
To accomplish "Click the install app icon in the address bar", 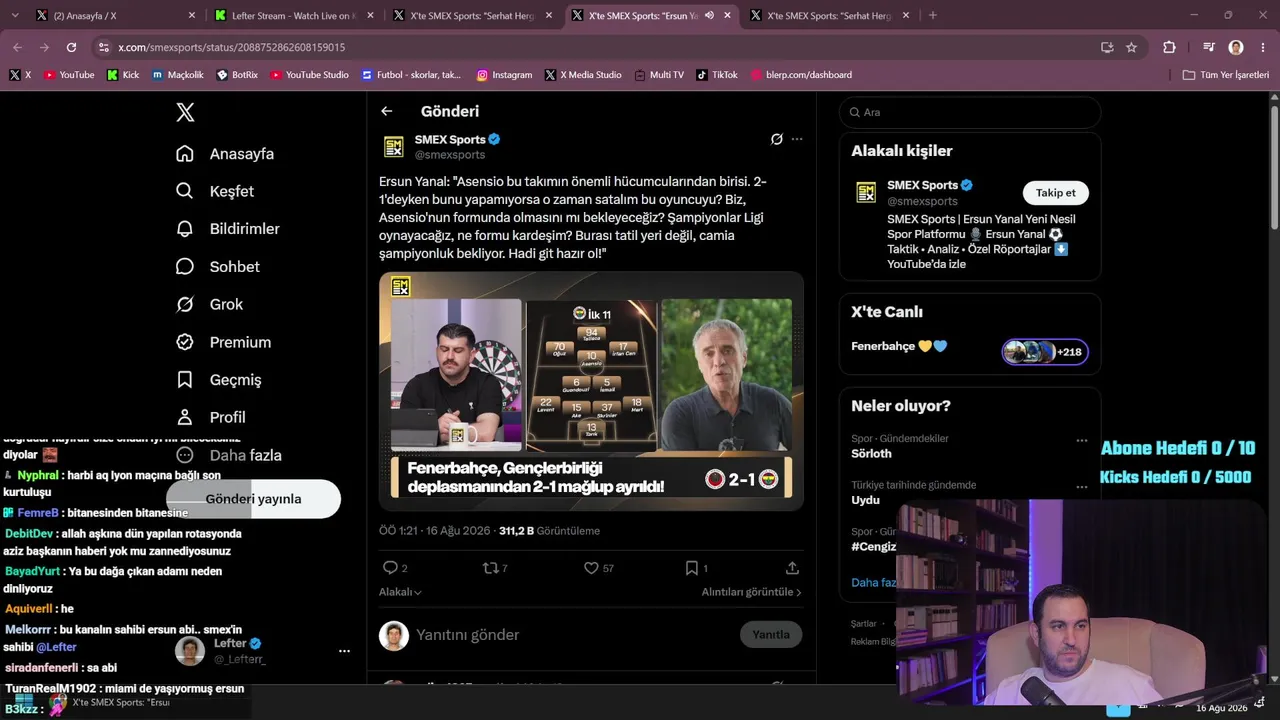I will (1107, 47).
